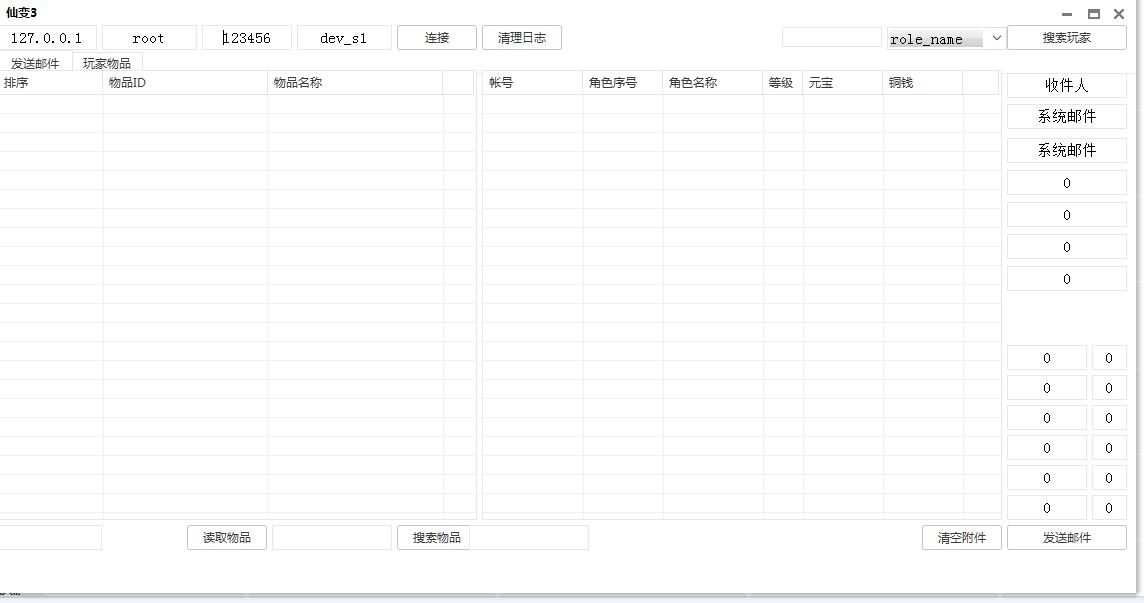Click the root username field
This screenshot has height=603, width=1144.
pyautogui.click(x=148, y=38)
